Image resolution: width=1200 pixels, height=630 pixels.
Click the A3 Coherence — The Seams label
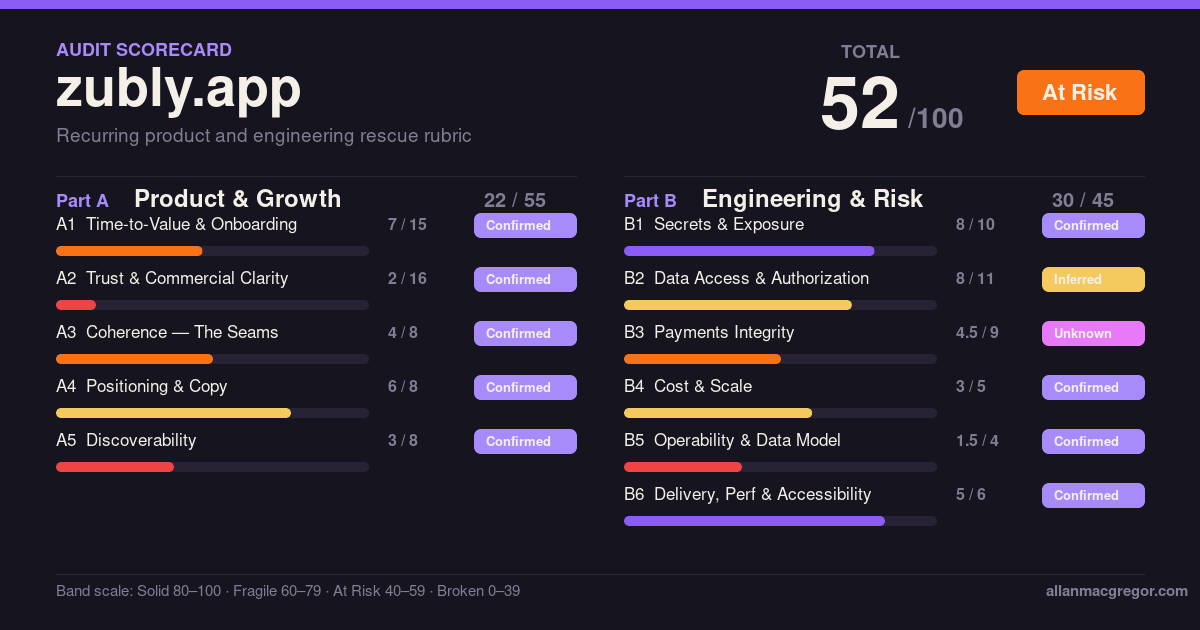(x=167, y=333)
